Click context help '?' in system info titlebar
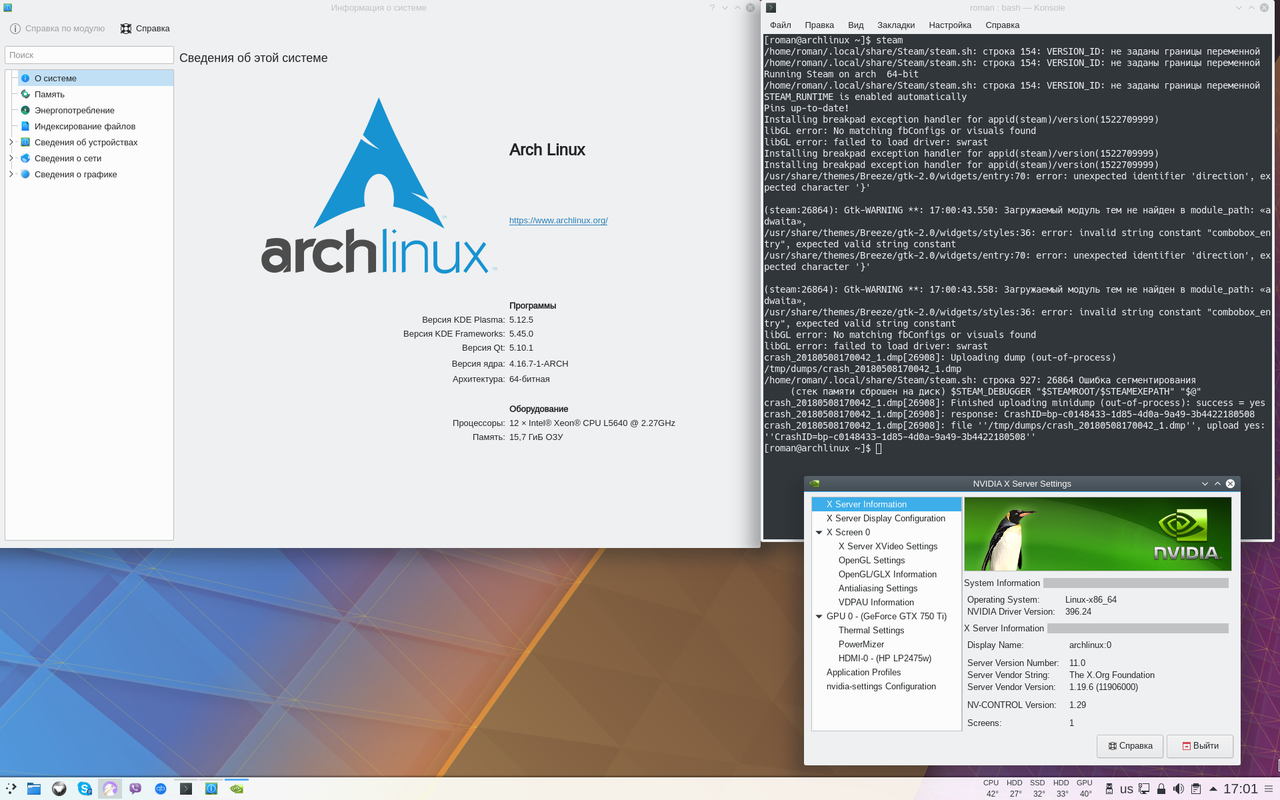 (713, 8)
